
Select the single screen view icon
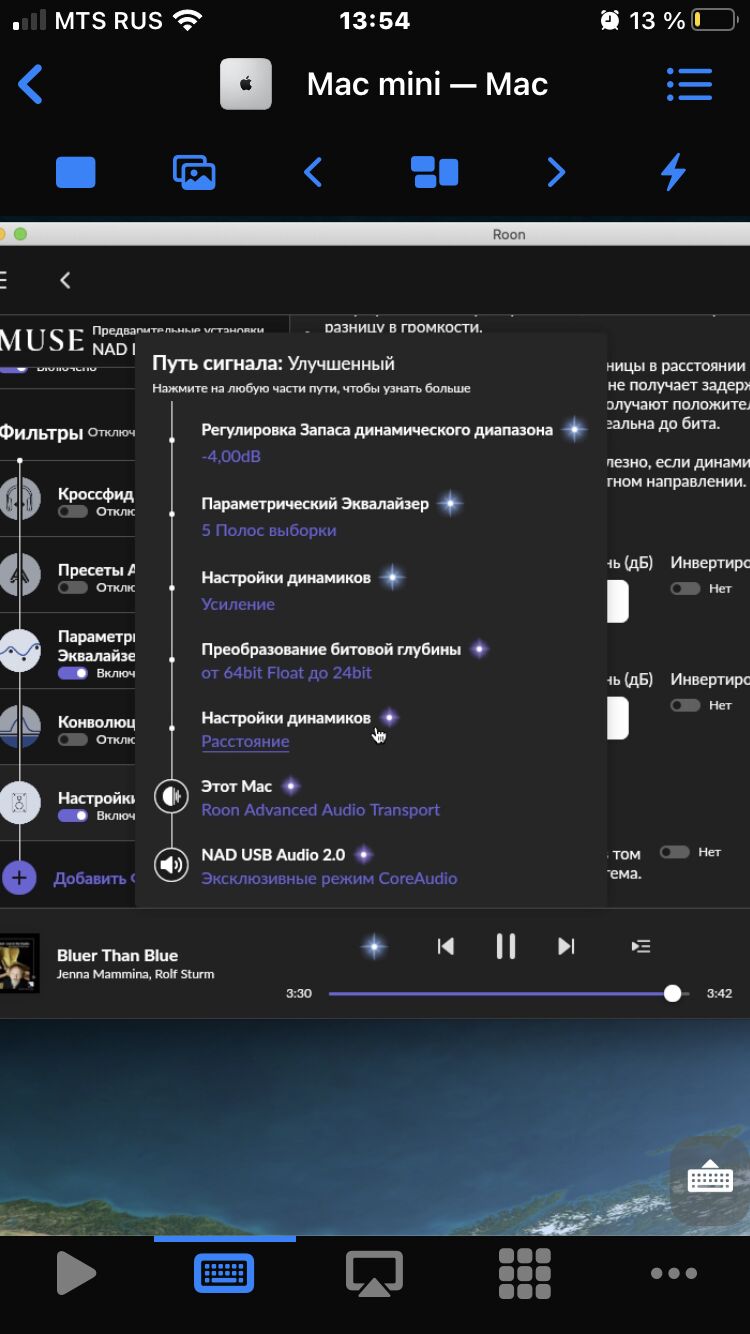(76, 173)
